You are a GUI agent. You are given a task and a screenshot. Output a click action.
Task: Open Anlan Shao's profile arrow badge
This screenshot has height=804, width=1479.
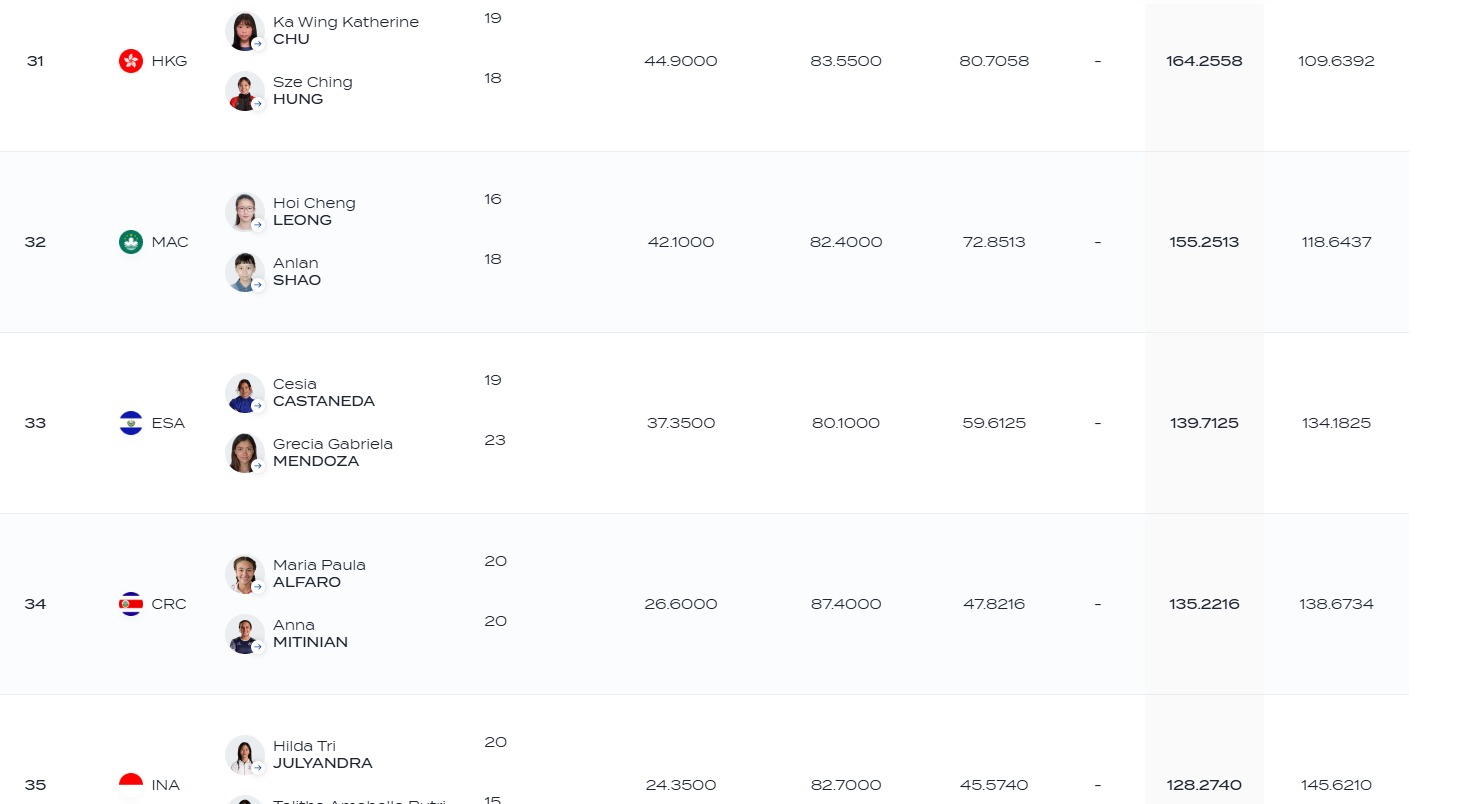coord(257,285)
